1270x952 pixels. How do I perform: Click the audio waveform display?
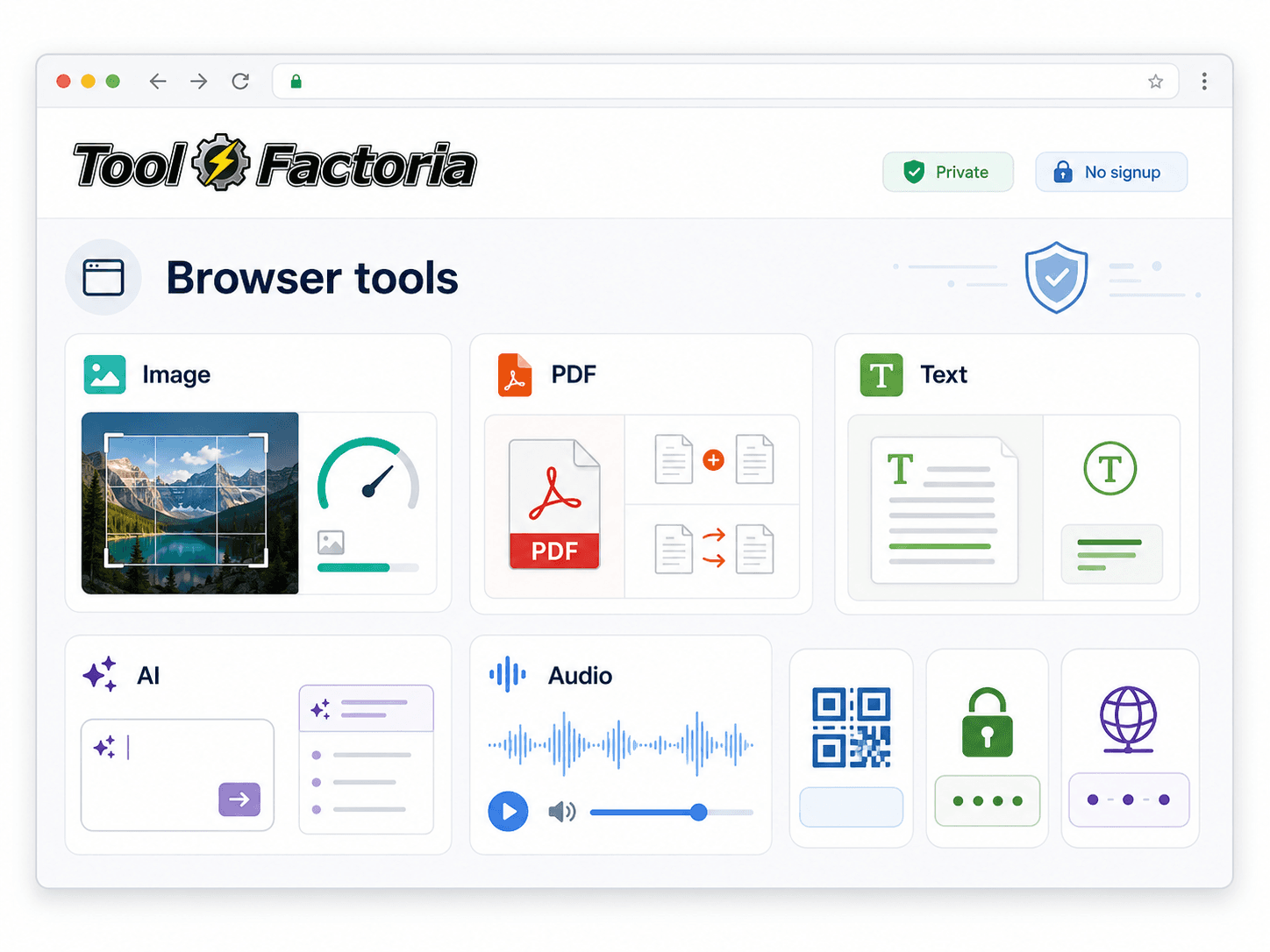tap(621, 744)
